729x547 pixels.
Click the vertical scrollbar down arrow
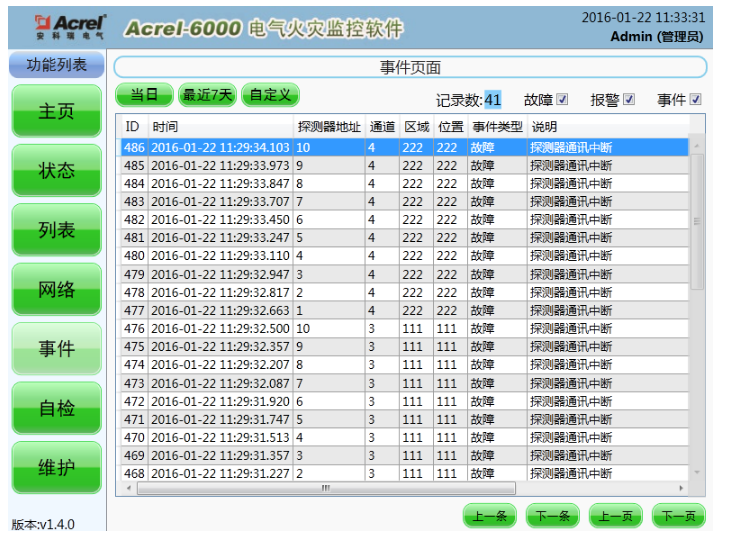[x=696, y=472]
